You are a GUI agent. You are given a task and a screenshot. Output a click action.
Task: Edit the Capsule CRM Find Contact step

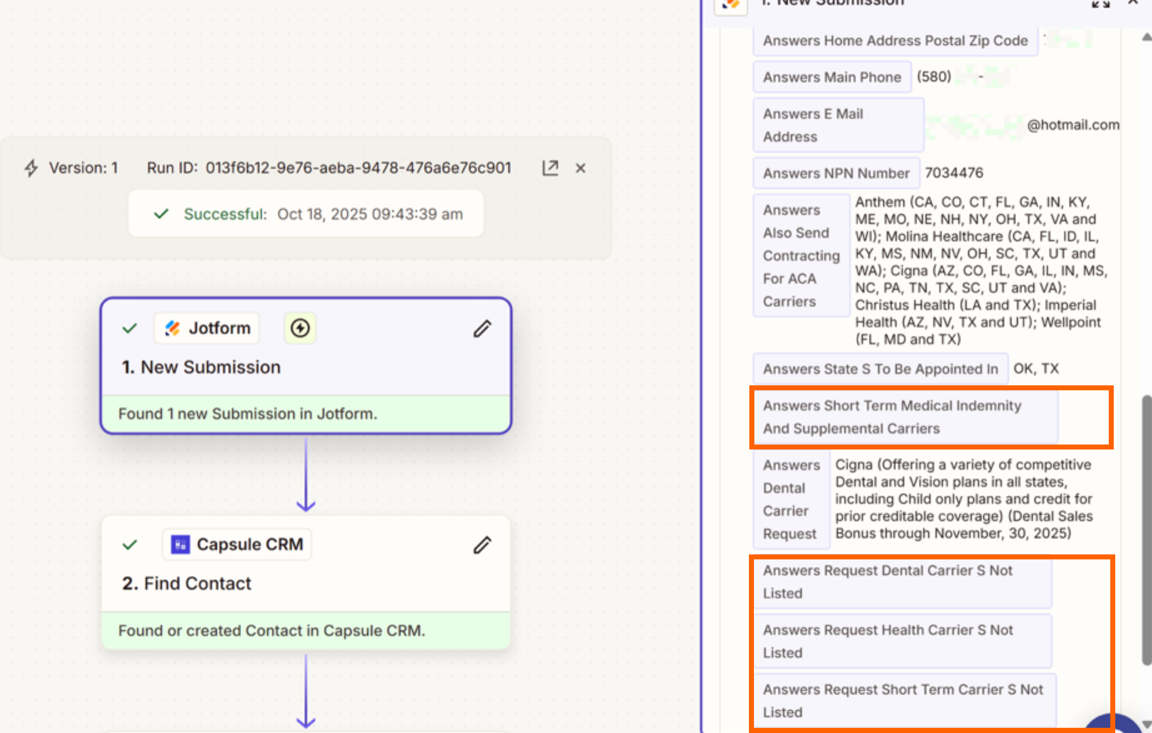click(x=482, y=545)
